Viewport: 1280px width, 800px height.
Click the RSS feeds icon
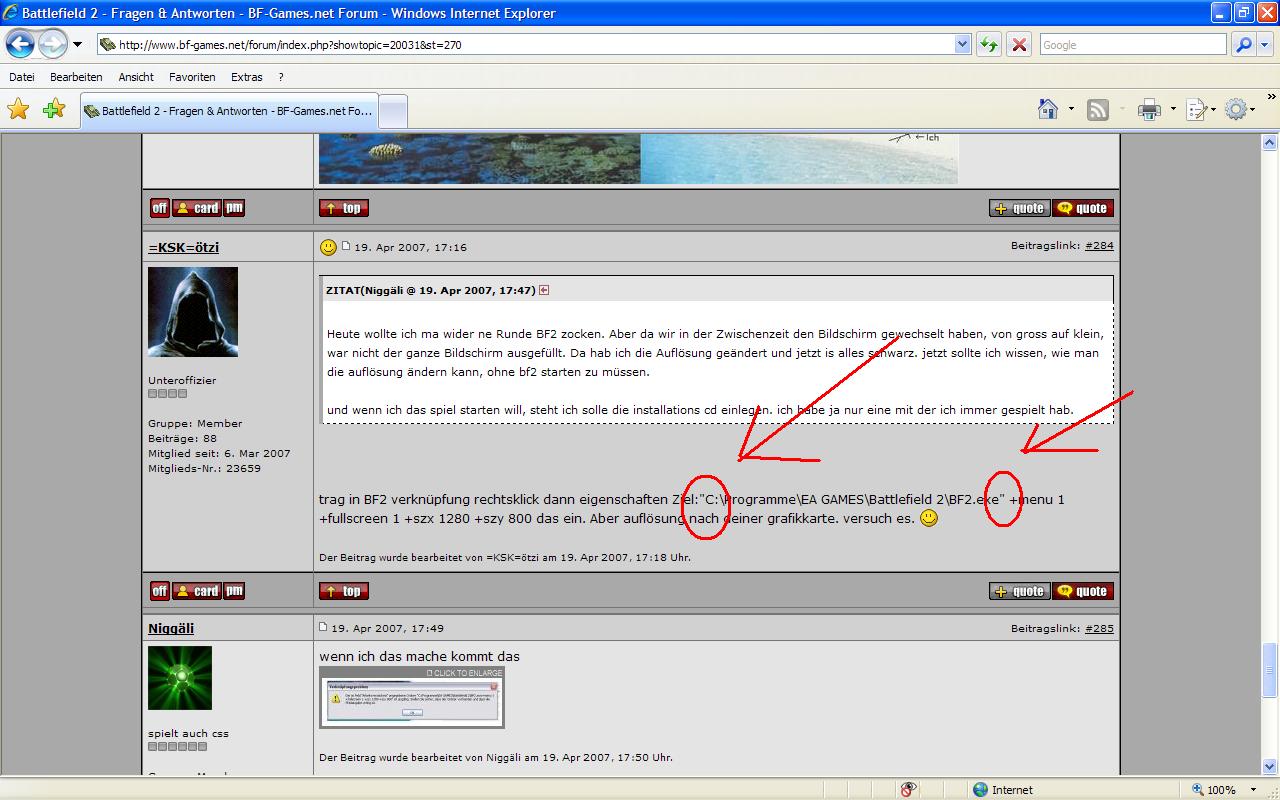[x=1098, y=109]
